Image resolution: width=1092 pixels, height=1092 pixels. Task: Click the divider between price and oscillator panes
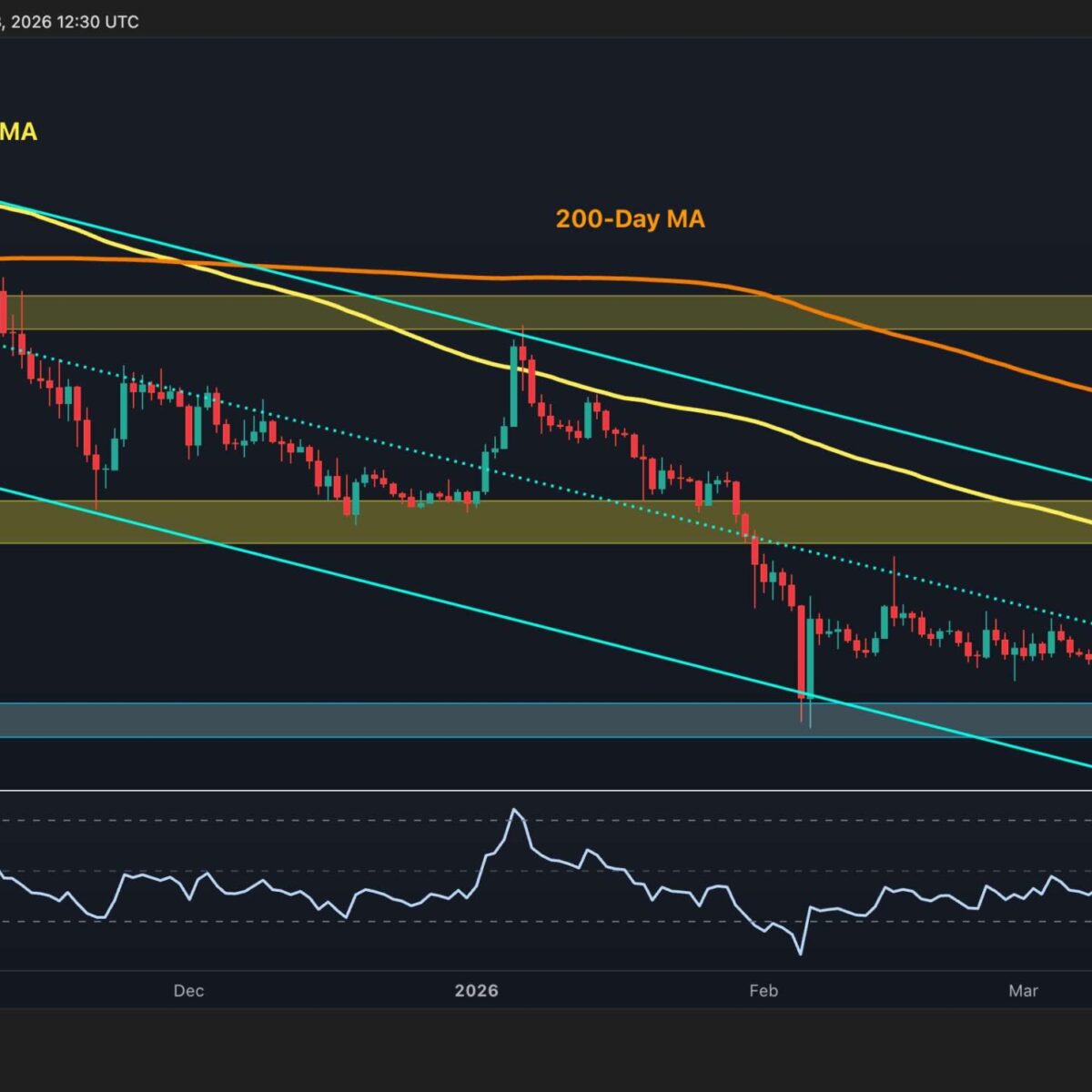546,790
